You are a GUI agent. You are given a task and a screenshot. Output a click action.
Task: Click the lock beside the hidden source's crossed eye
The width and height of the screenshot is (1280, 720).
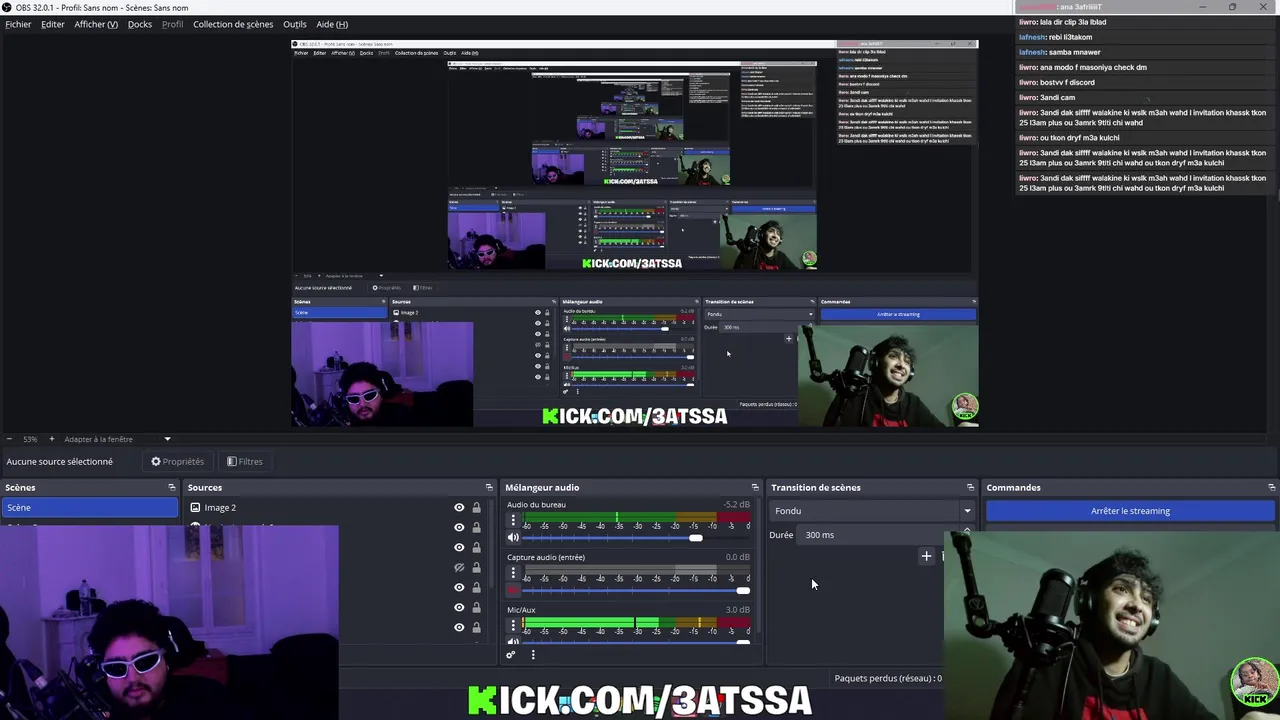[476, 568]
